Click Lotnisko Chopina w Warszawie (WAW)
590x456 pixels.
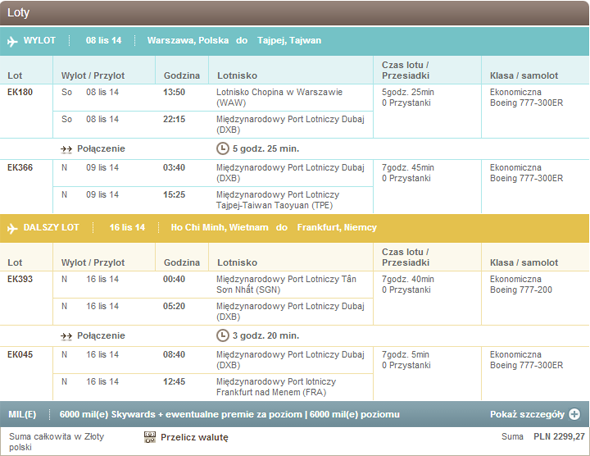[x=279, y=97]
